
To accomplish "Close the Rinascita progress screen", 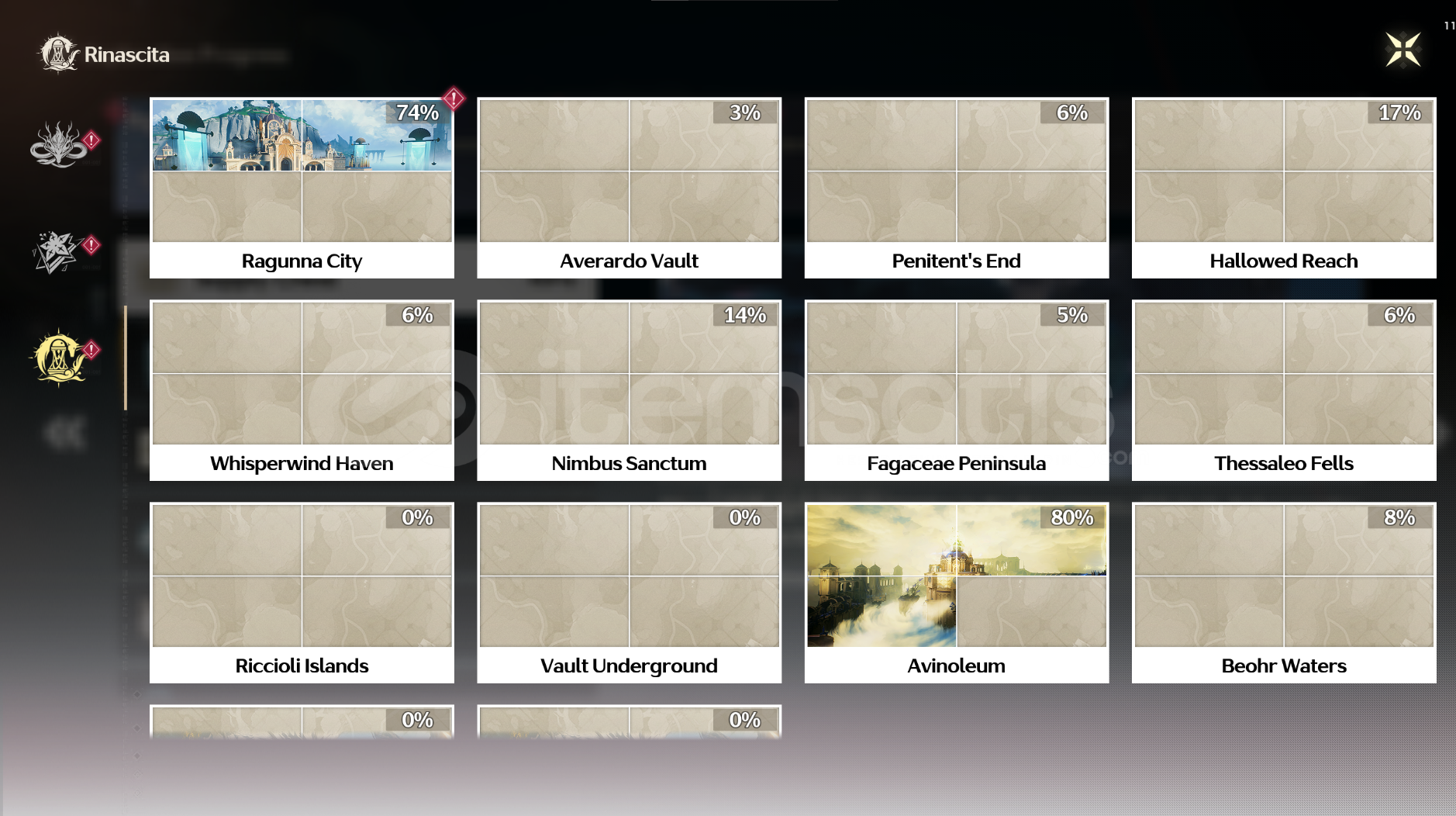I will pyautogui.click(x=1403, y=50).
